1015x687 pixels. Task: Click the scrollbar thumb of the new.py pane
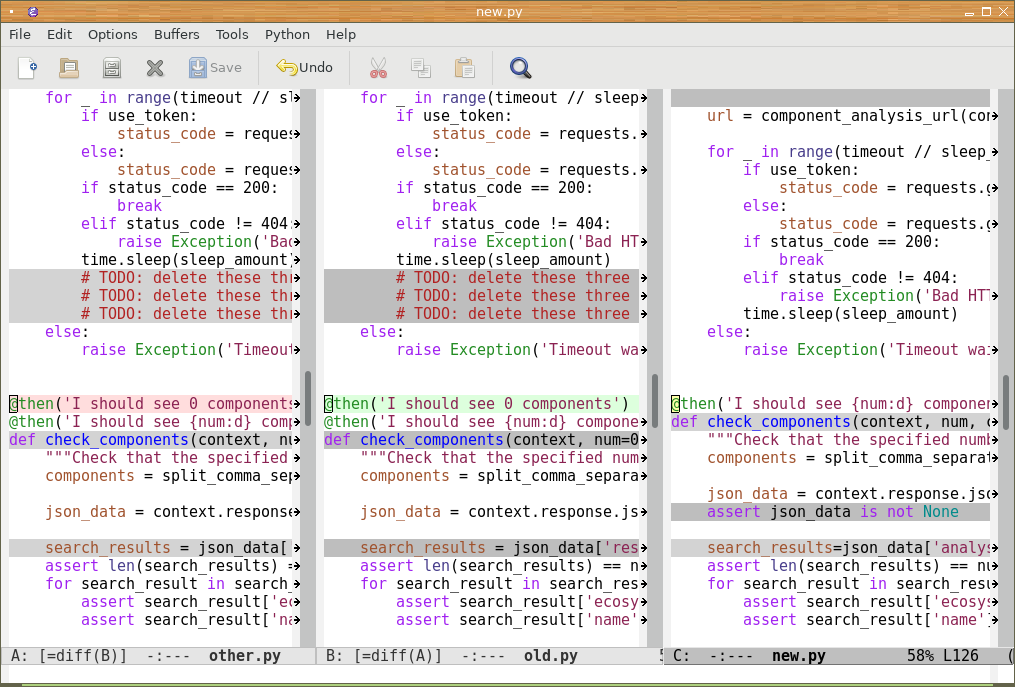(x=1005, y=400)
